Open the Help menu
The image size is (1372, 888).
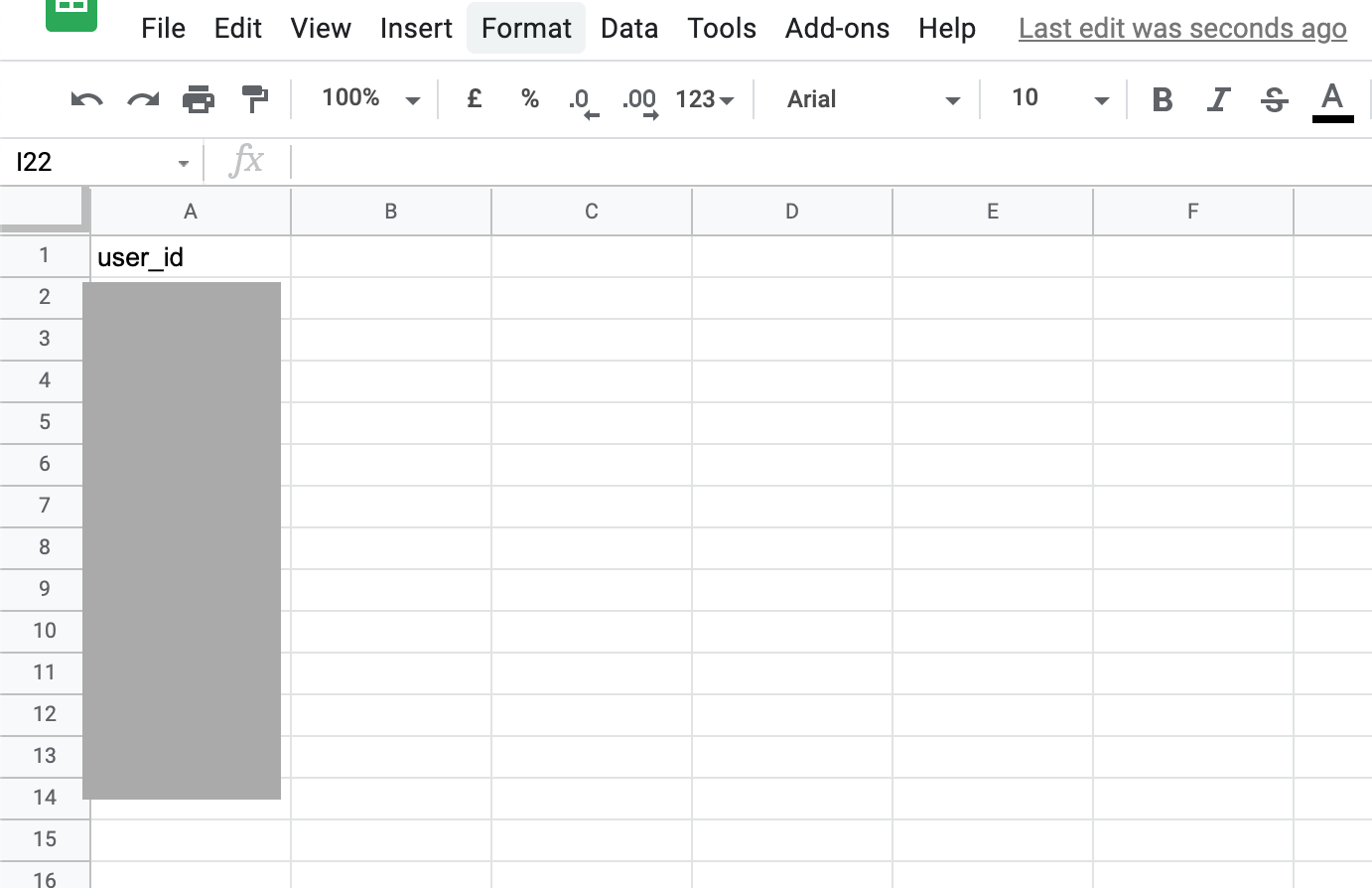coord(947,28)
